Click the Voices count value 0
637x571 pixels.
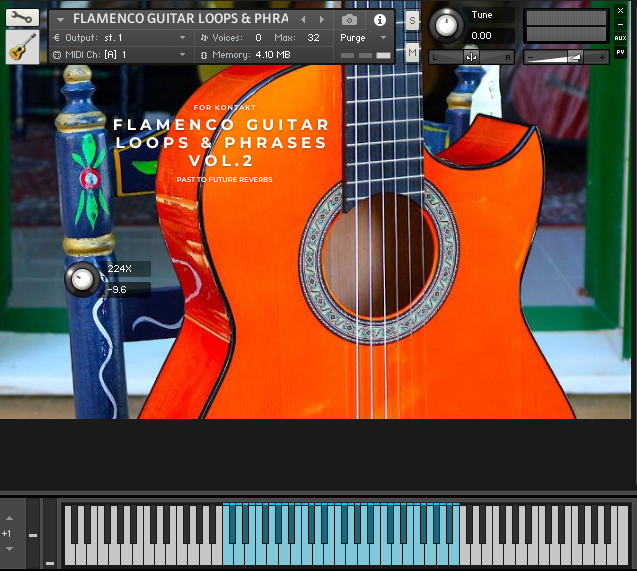(x=258, y=38)
